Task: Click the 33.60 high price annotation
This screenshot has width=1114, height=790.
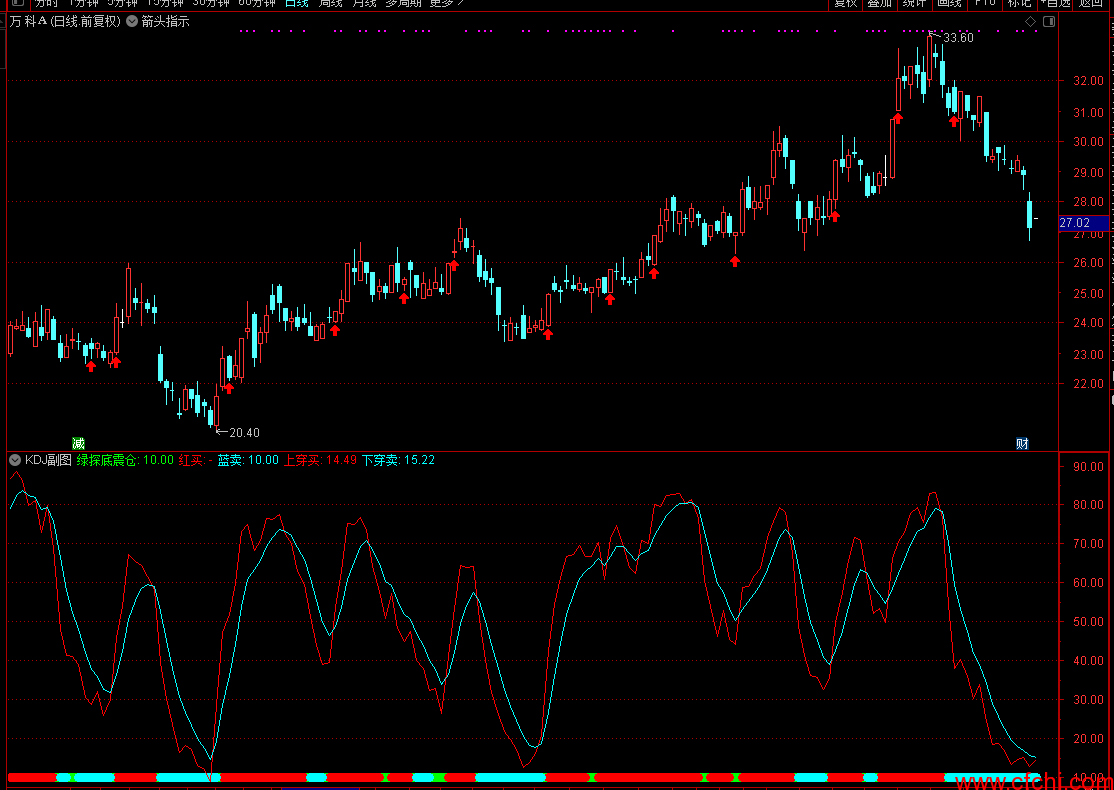Action: point(958,38)
